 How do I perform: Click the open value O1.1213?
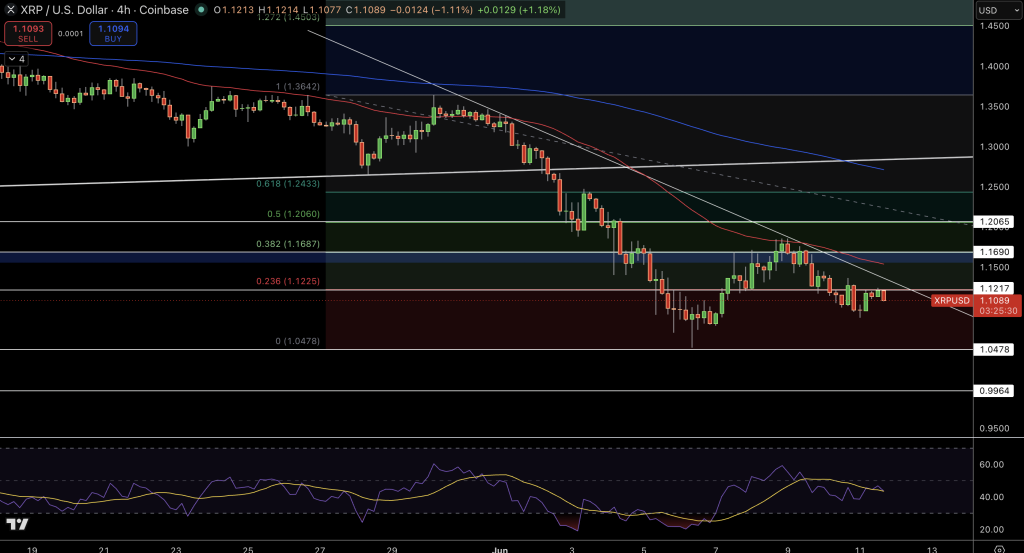pos(234,10)
